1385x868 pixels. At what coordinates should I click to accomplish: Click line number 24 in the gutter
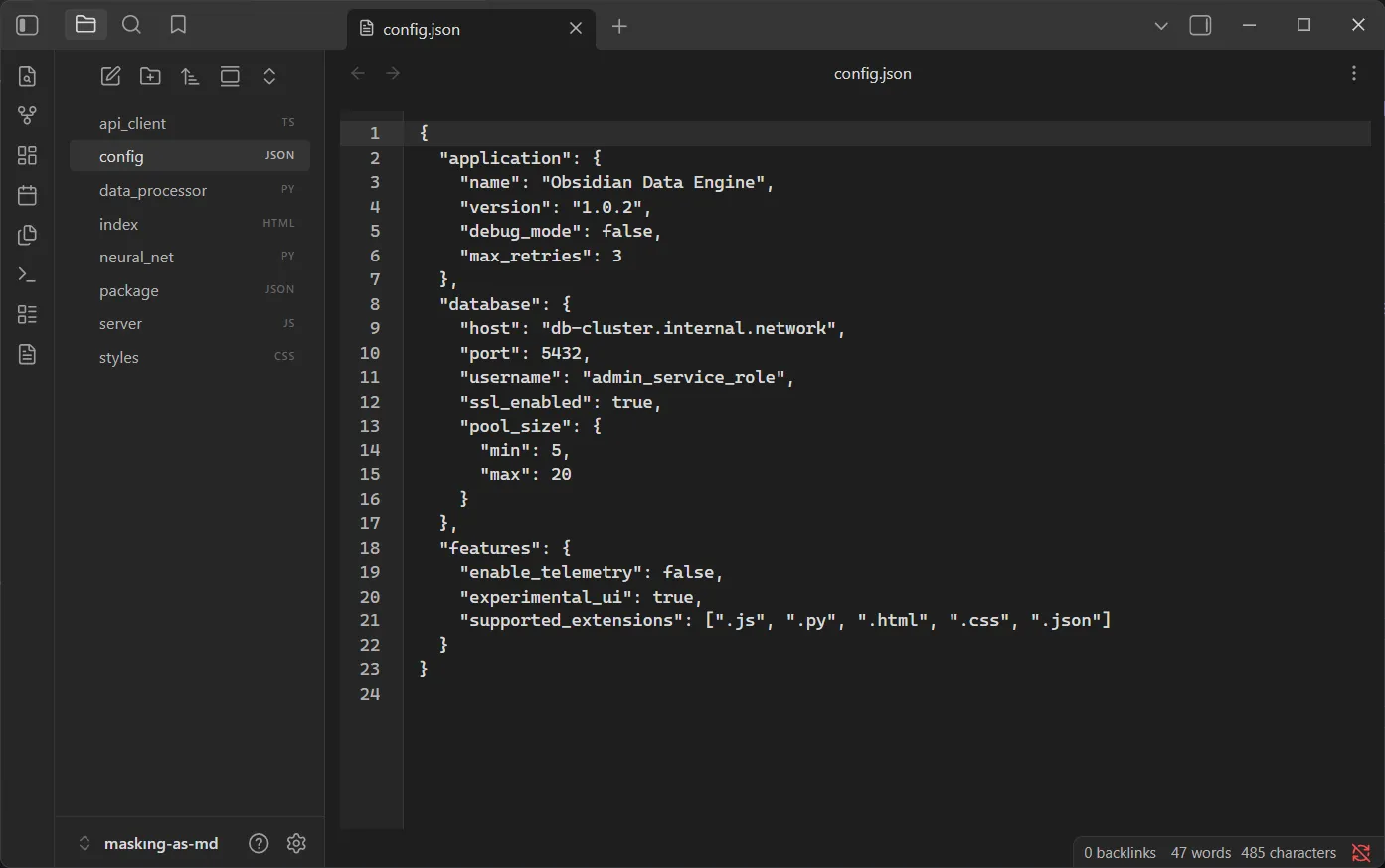[370, 694]
